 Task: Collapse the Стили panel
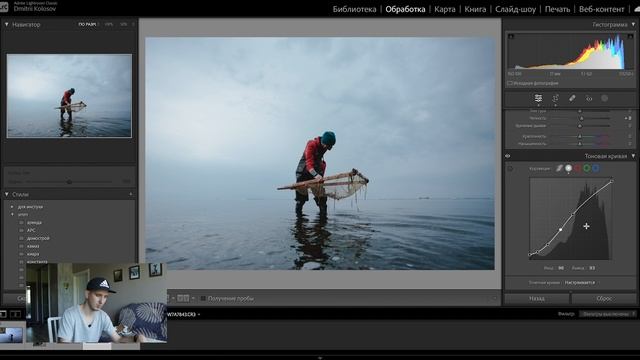[x=7, y=194]
